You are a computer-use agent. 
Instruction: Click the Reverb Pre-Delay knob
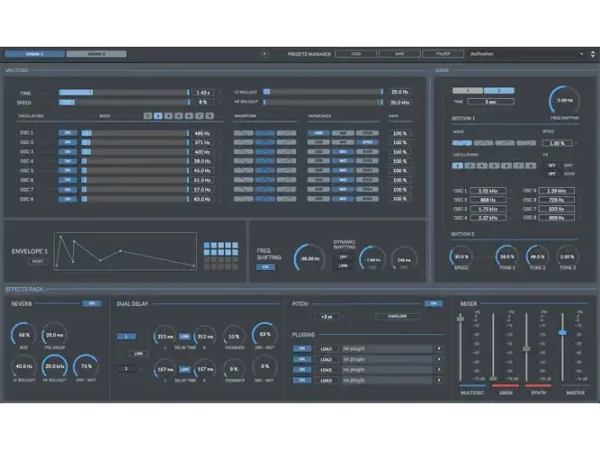55,335
